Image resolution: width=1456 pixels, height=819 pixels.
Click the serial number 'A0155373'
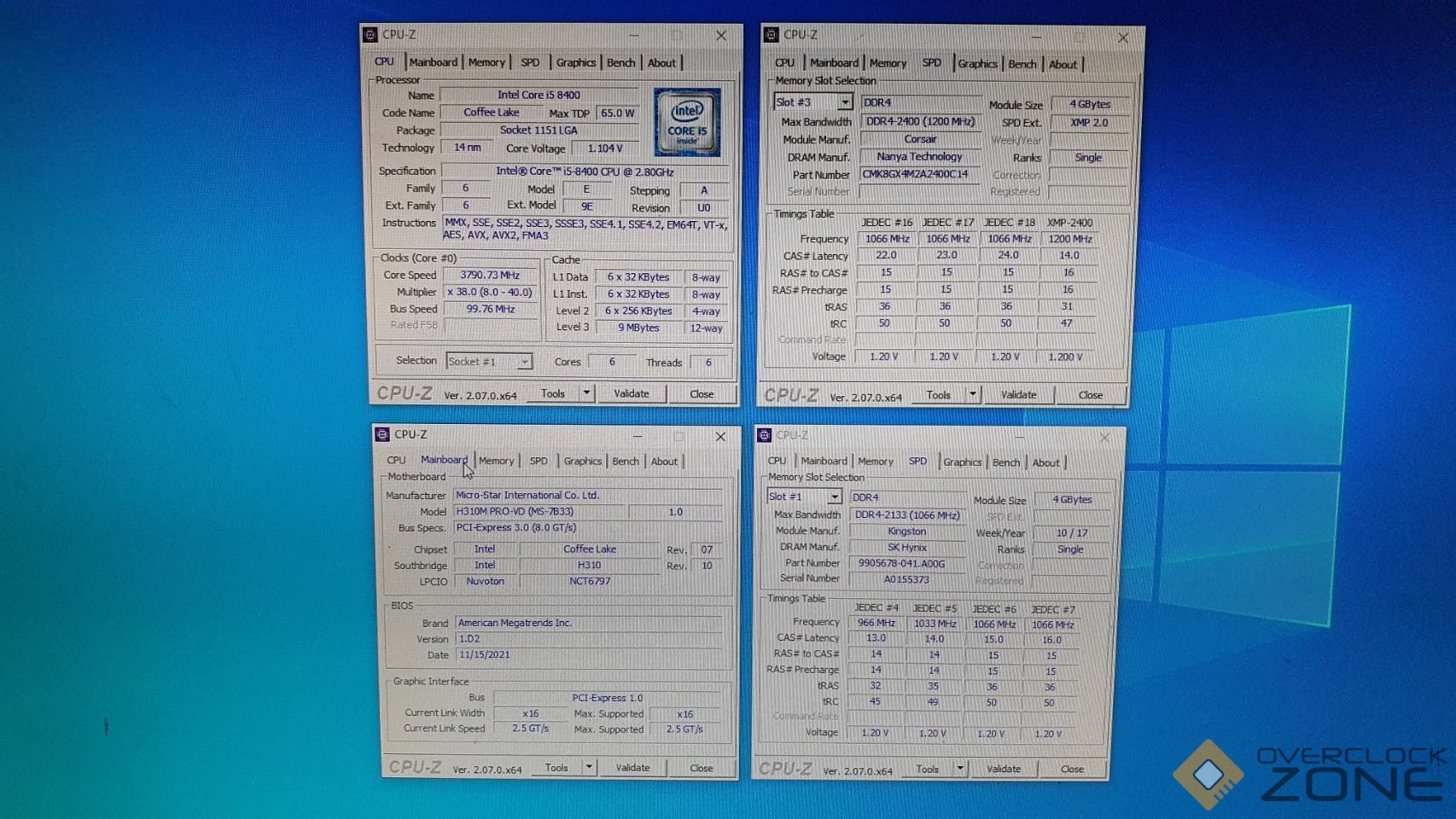906,579
